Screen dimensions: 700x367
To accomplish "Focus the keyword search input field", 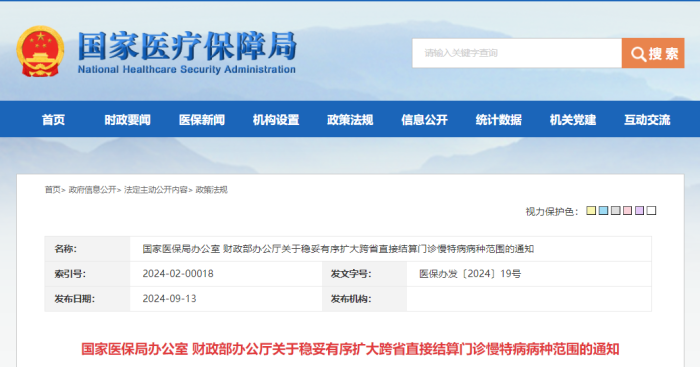I will click(x=517, y=53).
